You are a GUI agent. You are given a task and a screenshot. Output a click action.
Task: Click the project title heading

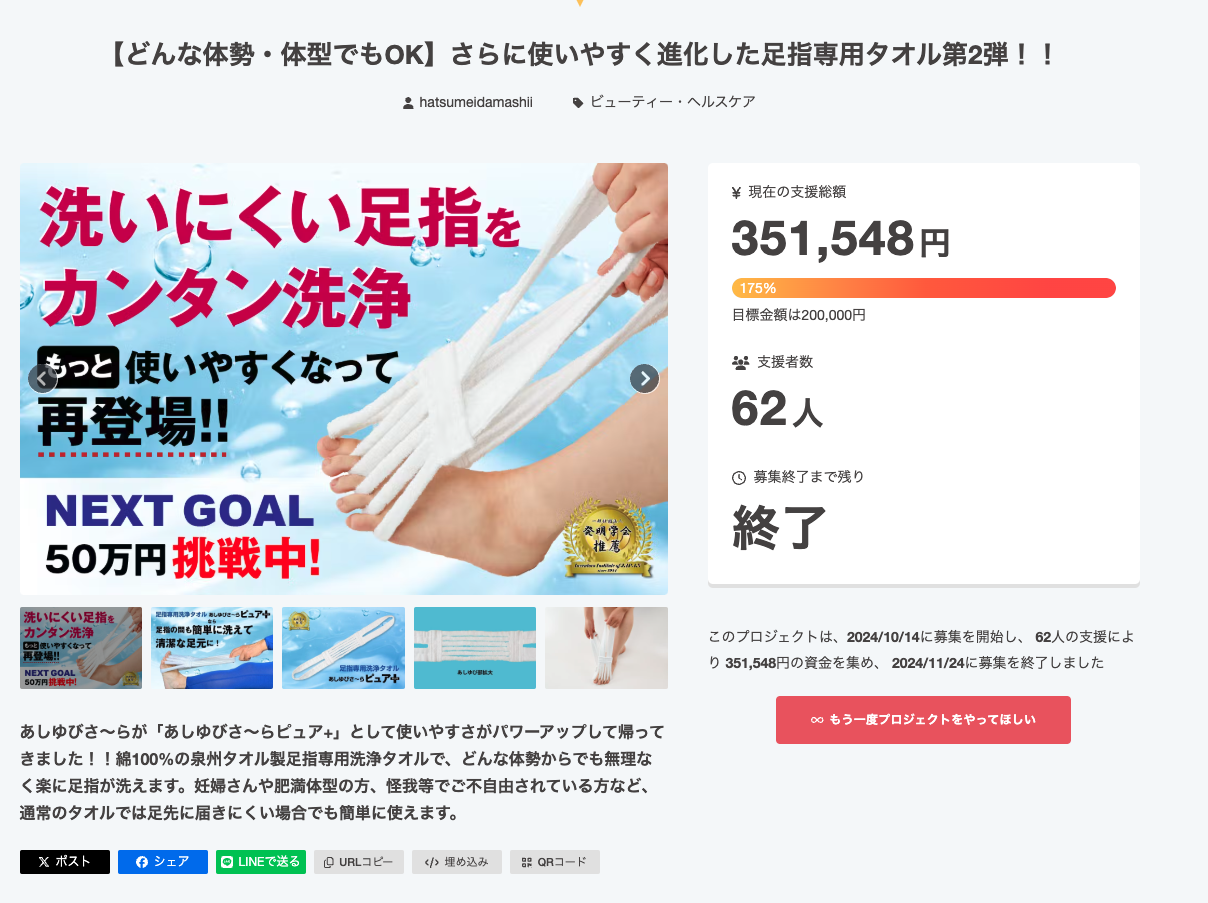581,55
